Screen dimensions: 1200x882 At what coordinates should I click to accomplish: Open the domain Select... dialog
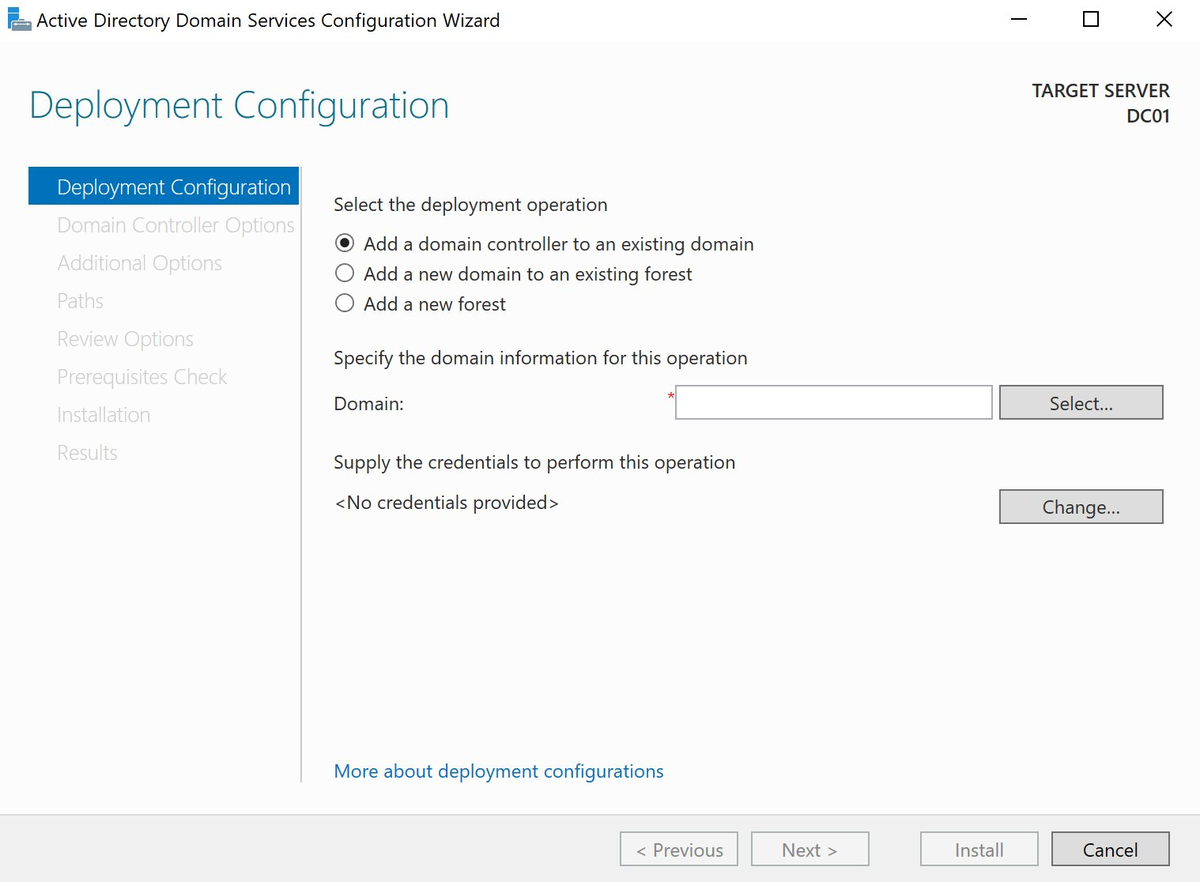(x=1080, y=402)
